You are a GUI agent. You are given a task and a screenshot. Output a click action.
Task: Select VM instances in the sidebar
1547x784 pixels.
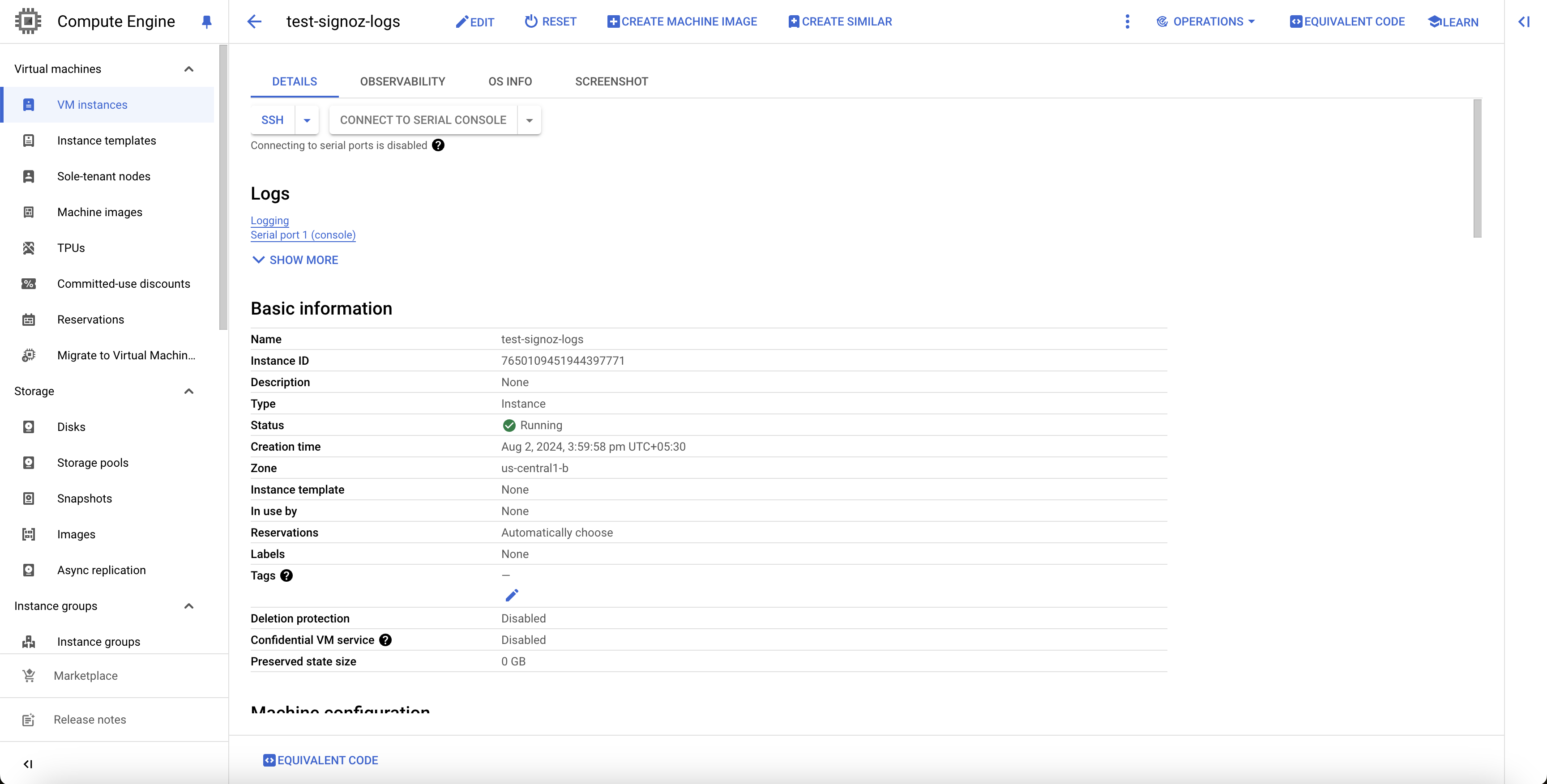[108, 104]
